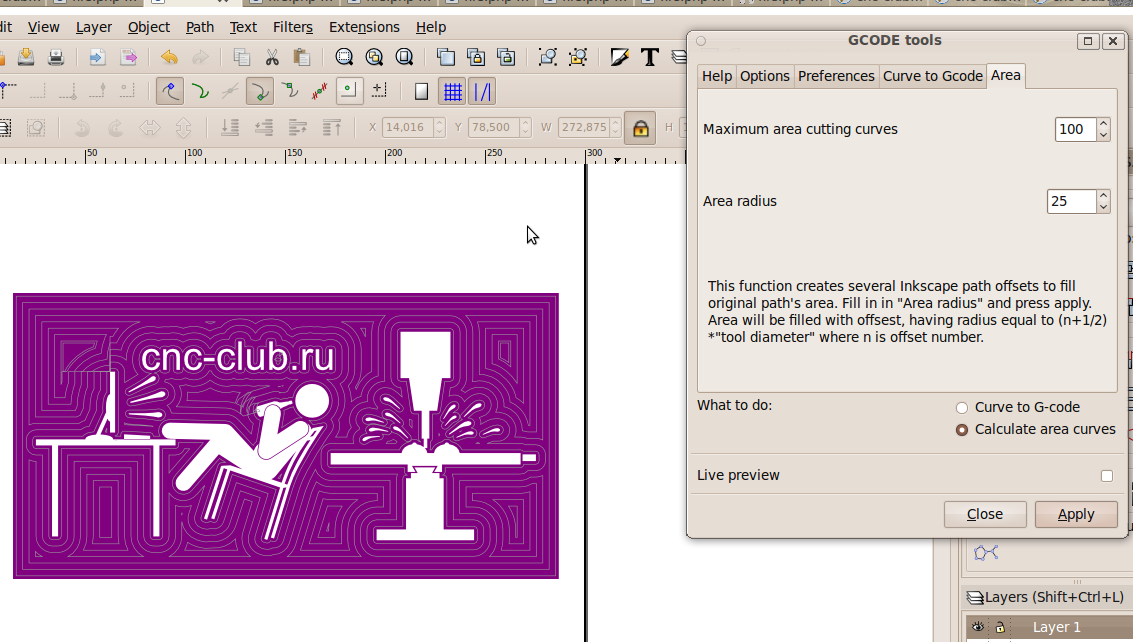1133x642 pixels.
Task: Rotate selection 90° clockwise
Action: pos(115,128)
